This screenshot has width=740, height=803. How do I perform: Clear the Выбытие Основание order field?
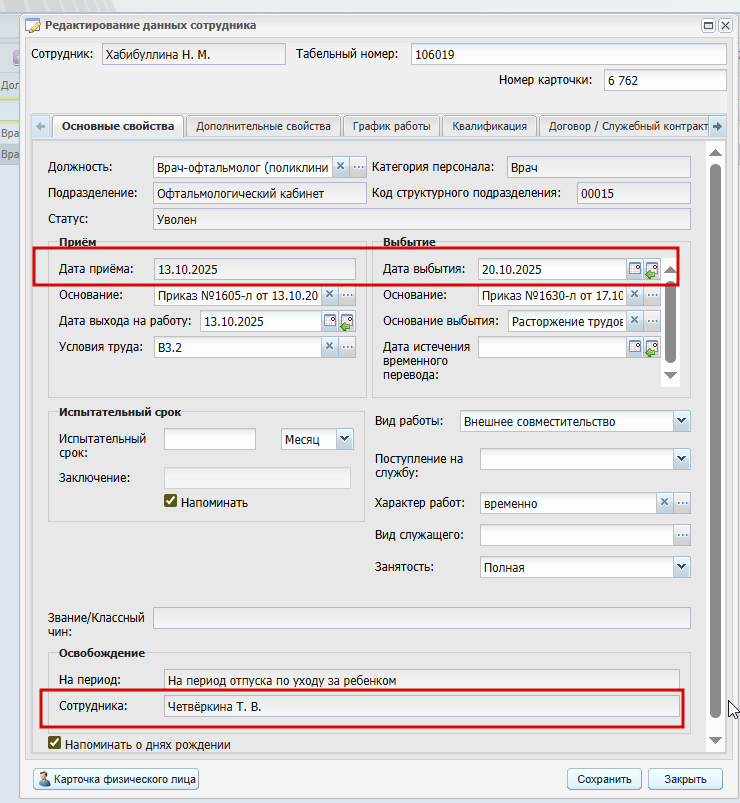[x=635, y=294]
